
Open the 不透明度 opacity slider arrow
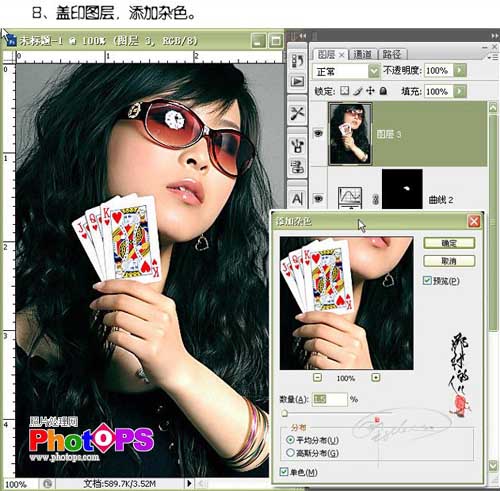coord(460,70)
